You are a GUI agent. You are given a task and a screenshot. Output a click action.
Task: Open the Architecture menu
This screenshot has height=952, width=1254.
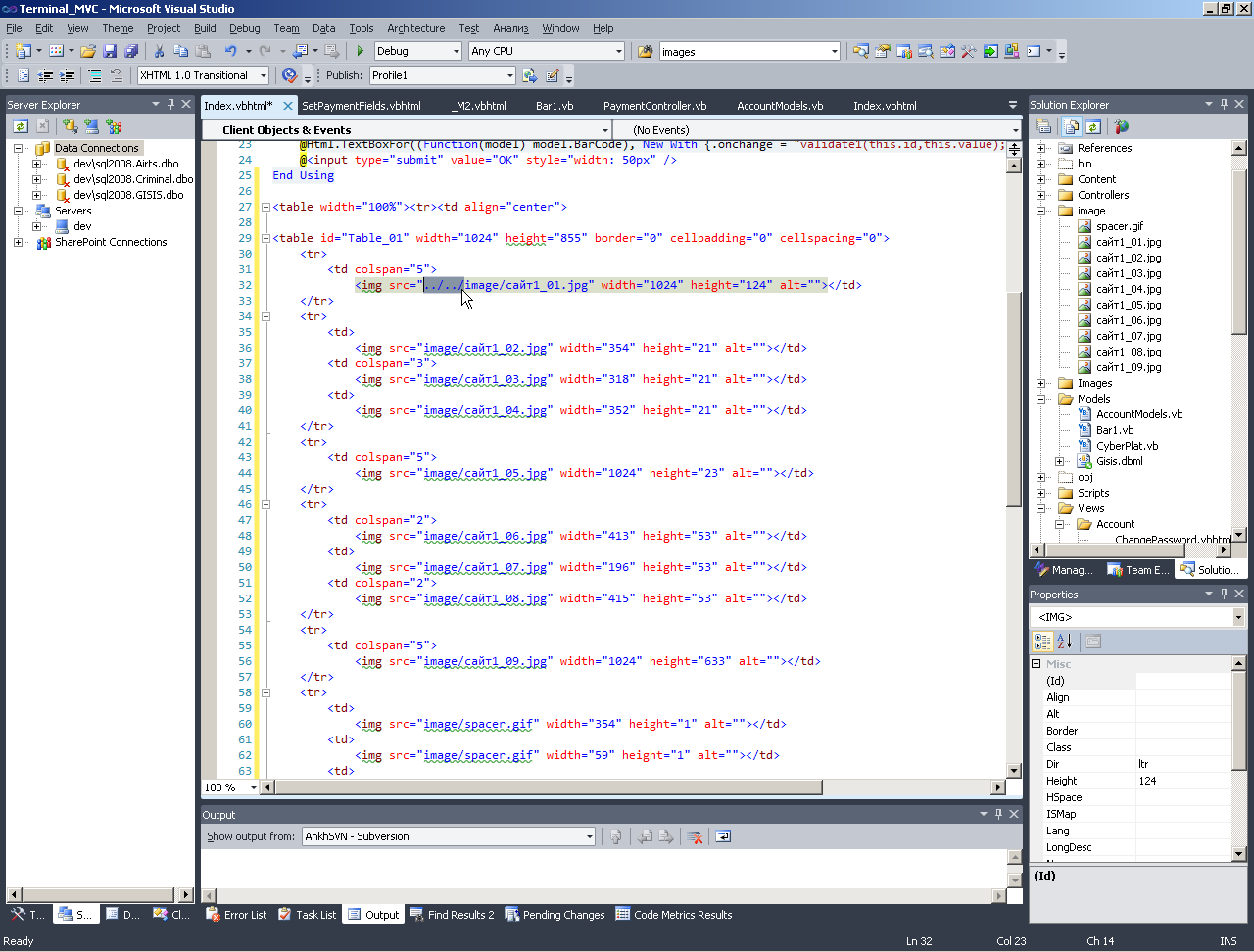415,28
